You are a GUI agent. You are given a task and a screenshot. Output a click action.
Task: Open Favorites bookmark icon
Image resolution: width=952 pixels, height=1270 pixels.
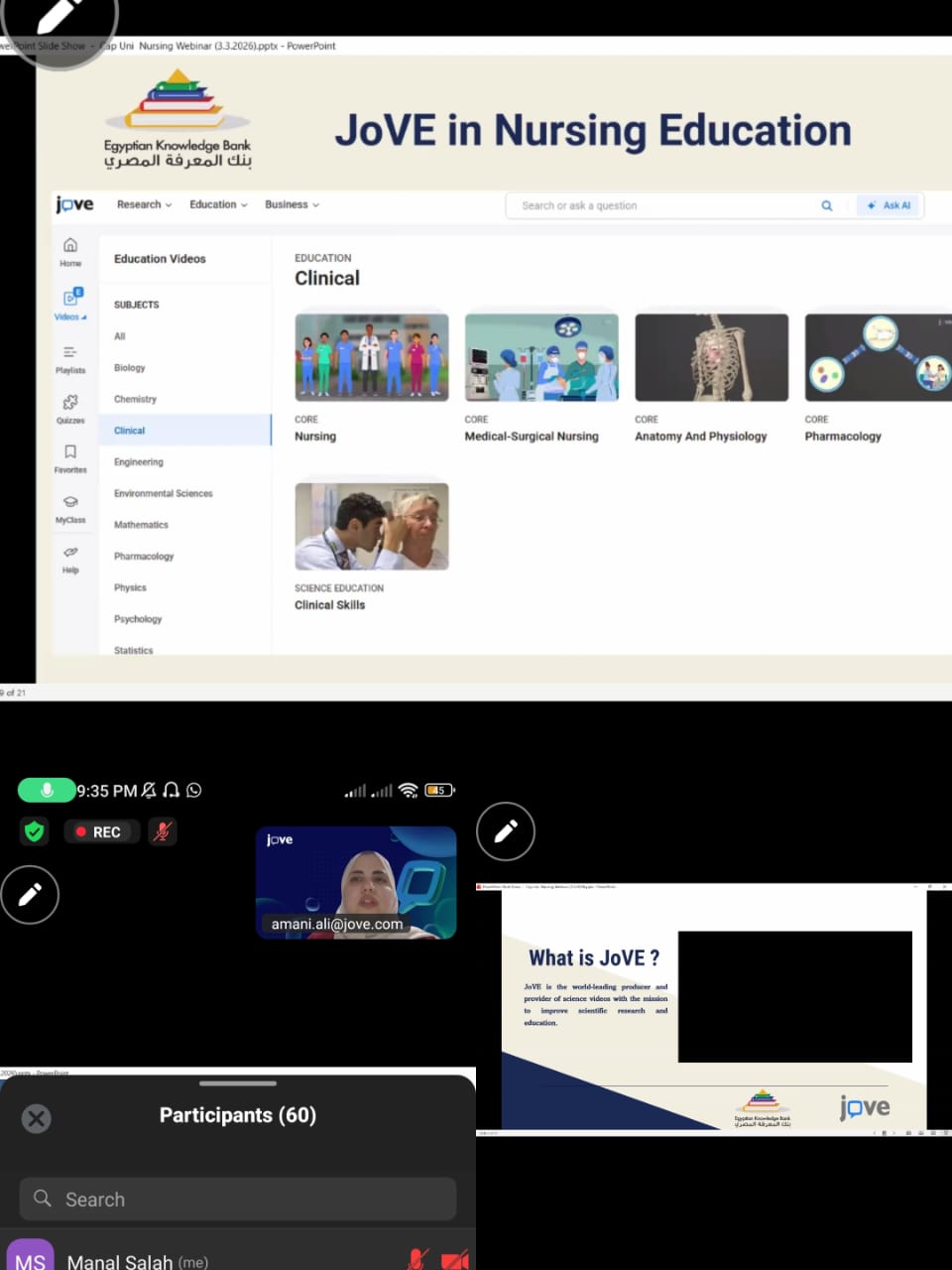pos(70,453)
